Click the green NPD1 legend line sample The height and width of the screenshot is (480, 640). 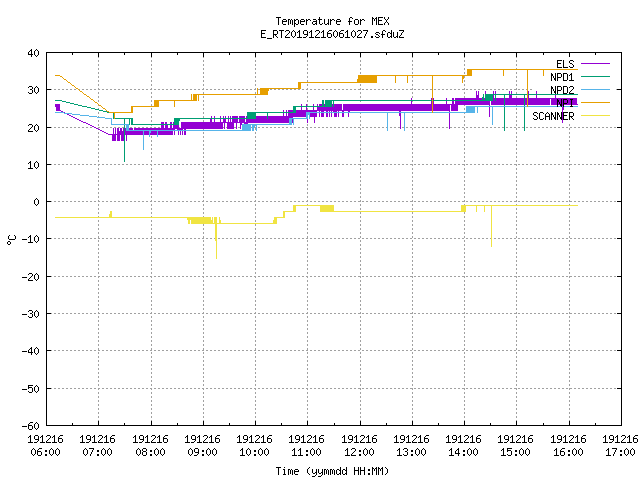pos(595,76)
